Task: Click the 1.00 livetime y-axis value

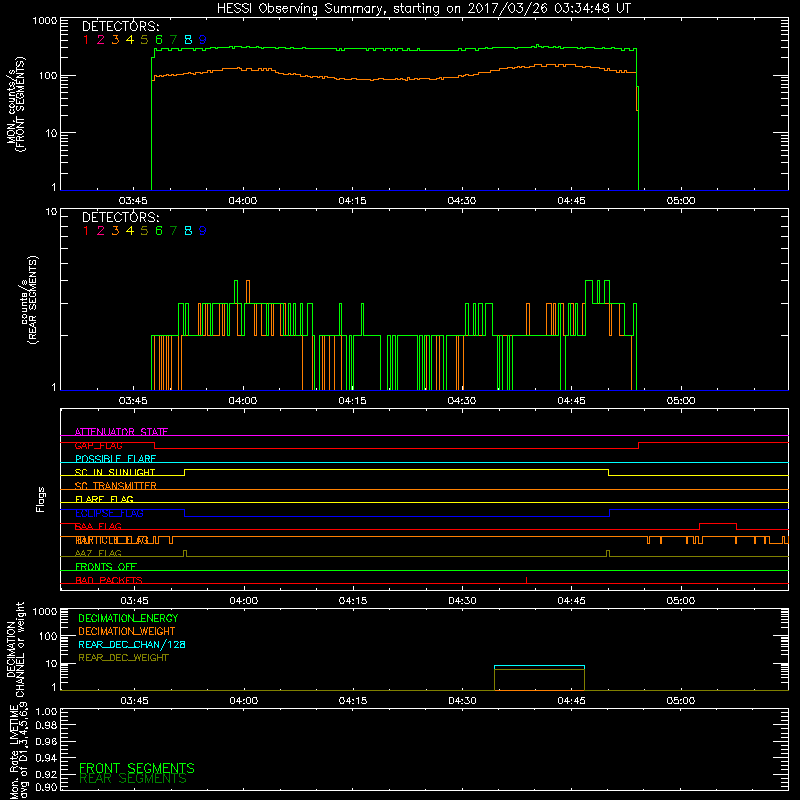Action: (46, 711)
